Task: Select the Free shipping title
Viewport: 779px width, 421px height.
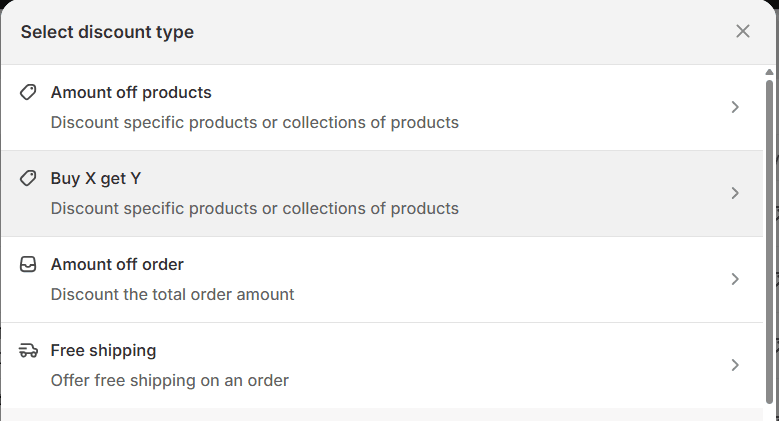Action: 103,350
